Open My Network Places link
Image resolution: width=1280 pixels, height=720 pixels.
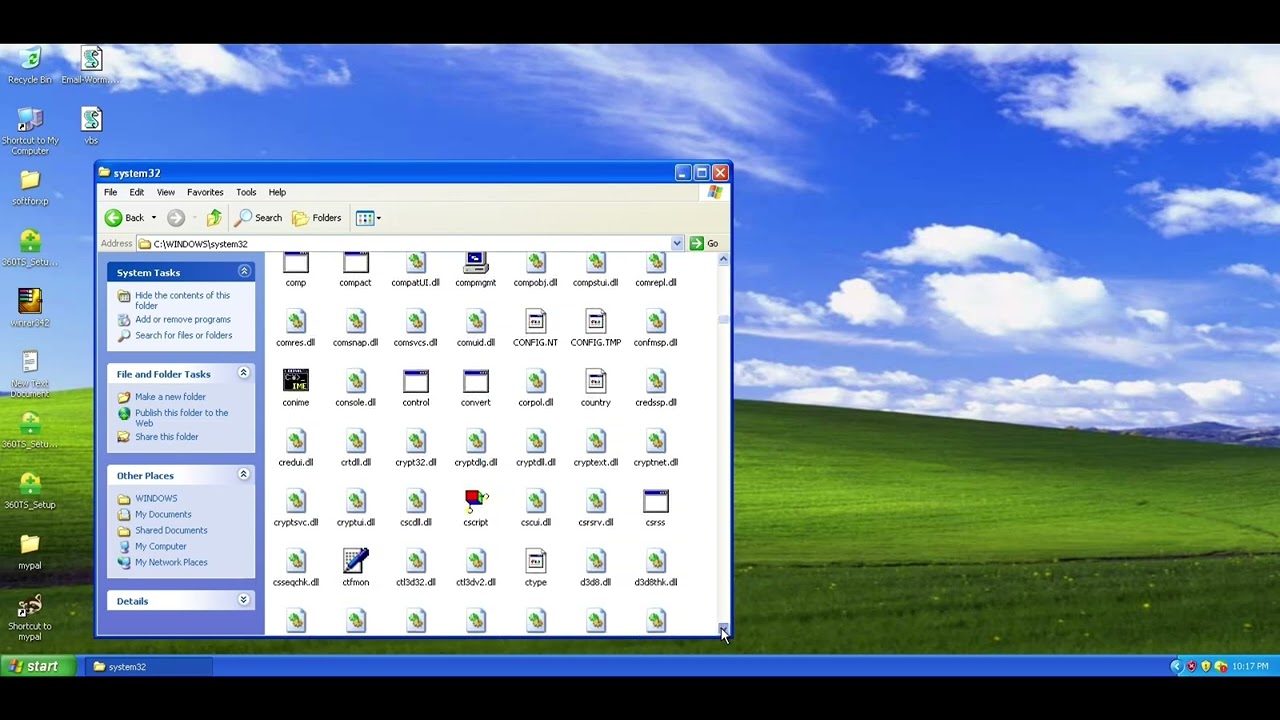tap(171, 563)
